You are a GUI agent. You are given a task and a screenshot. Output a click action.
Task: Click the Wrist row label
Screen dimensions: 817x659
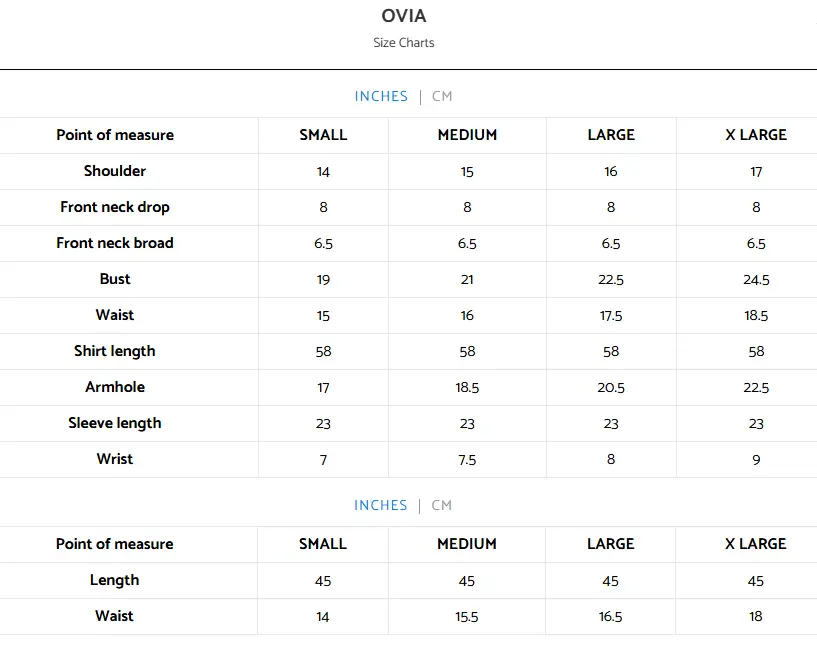[x=114, y=459]
